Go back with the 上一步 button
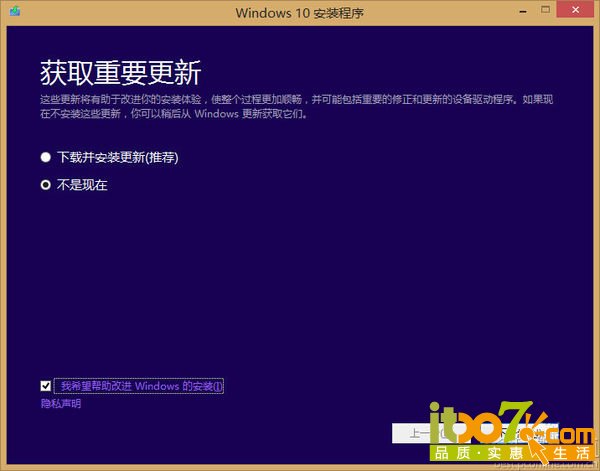600x471 pixels. tap(429, 433)
